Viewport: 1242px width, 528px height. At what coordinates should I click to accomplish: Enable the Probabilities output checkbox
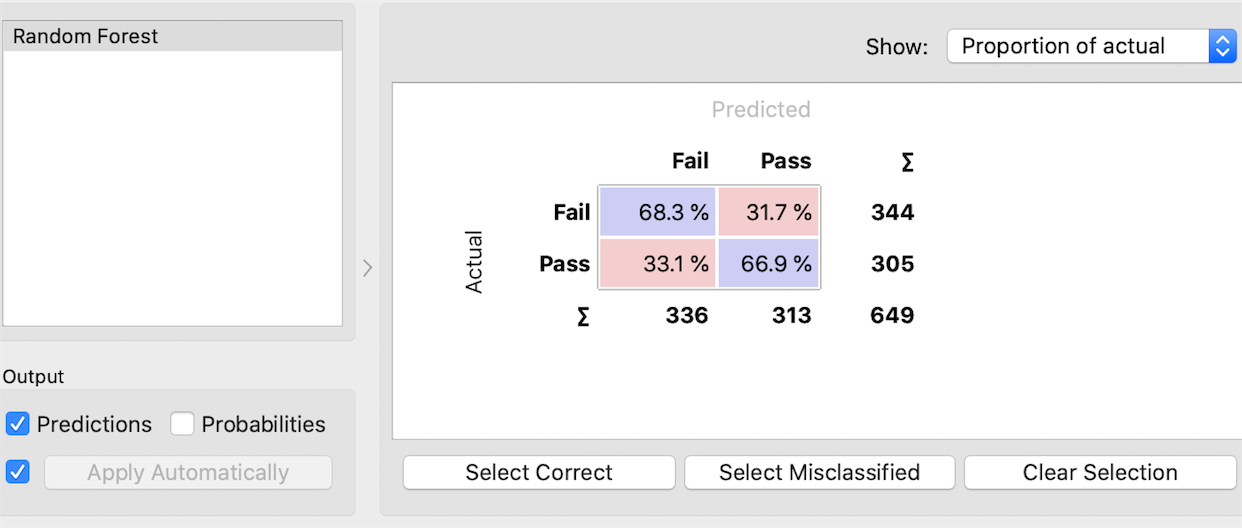click(182, 424)
